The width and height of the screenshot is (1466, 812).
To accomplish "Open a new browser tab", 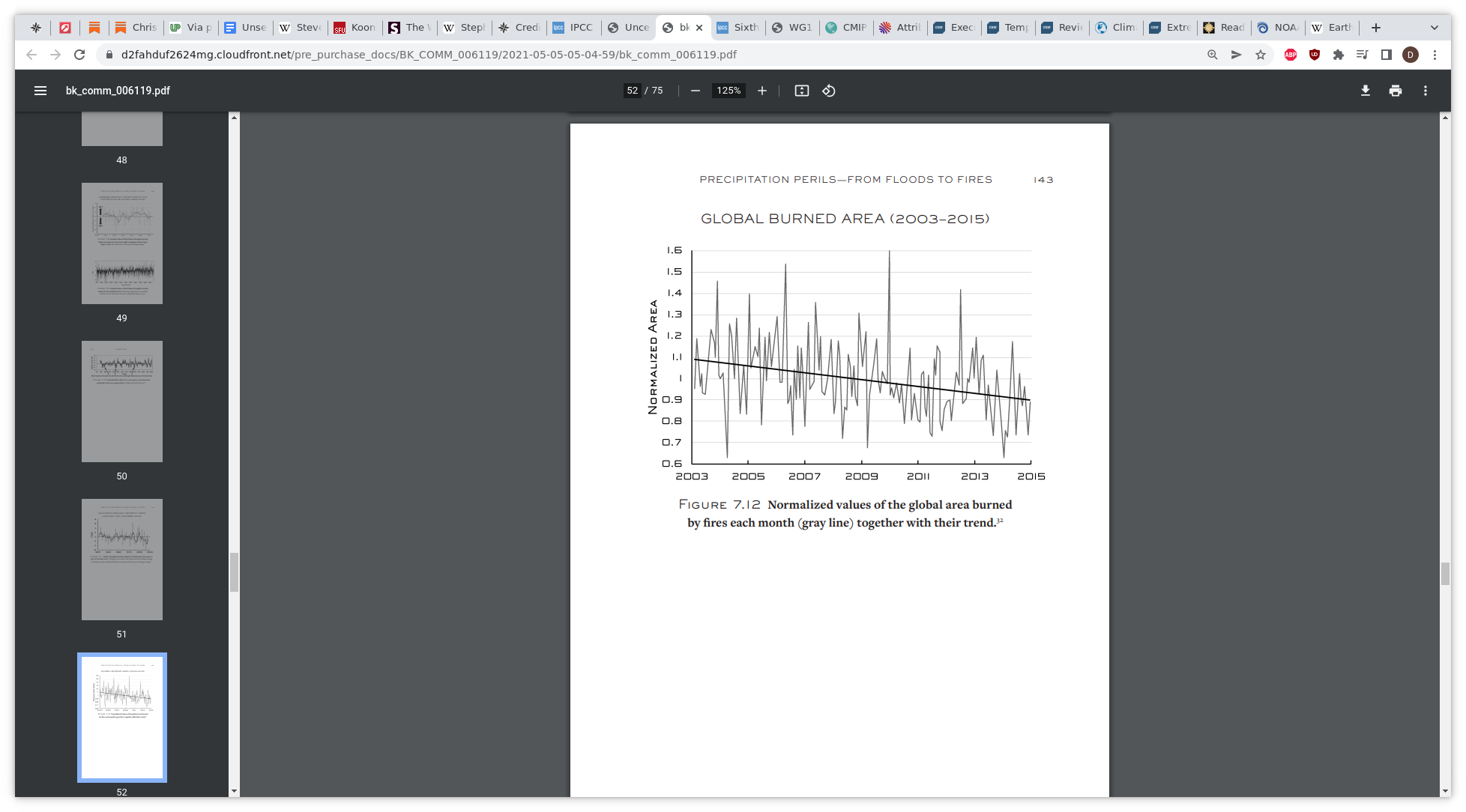I will (x=1376, y=28).
